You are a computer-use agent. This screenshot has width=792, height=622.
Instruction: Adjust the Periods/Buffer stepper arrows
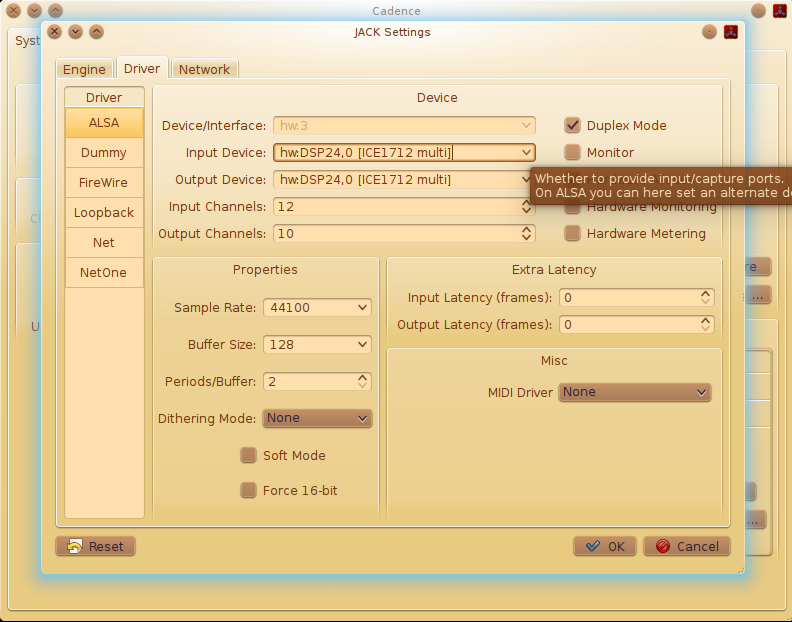pyautogui.click(x=362, y=381)
